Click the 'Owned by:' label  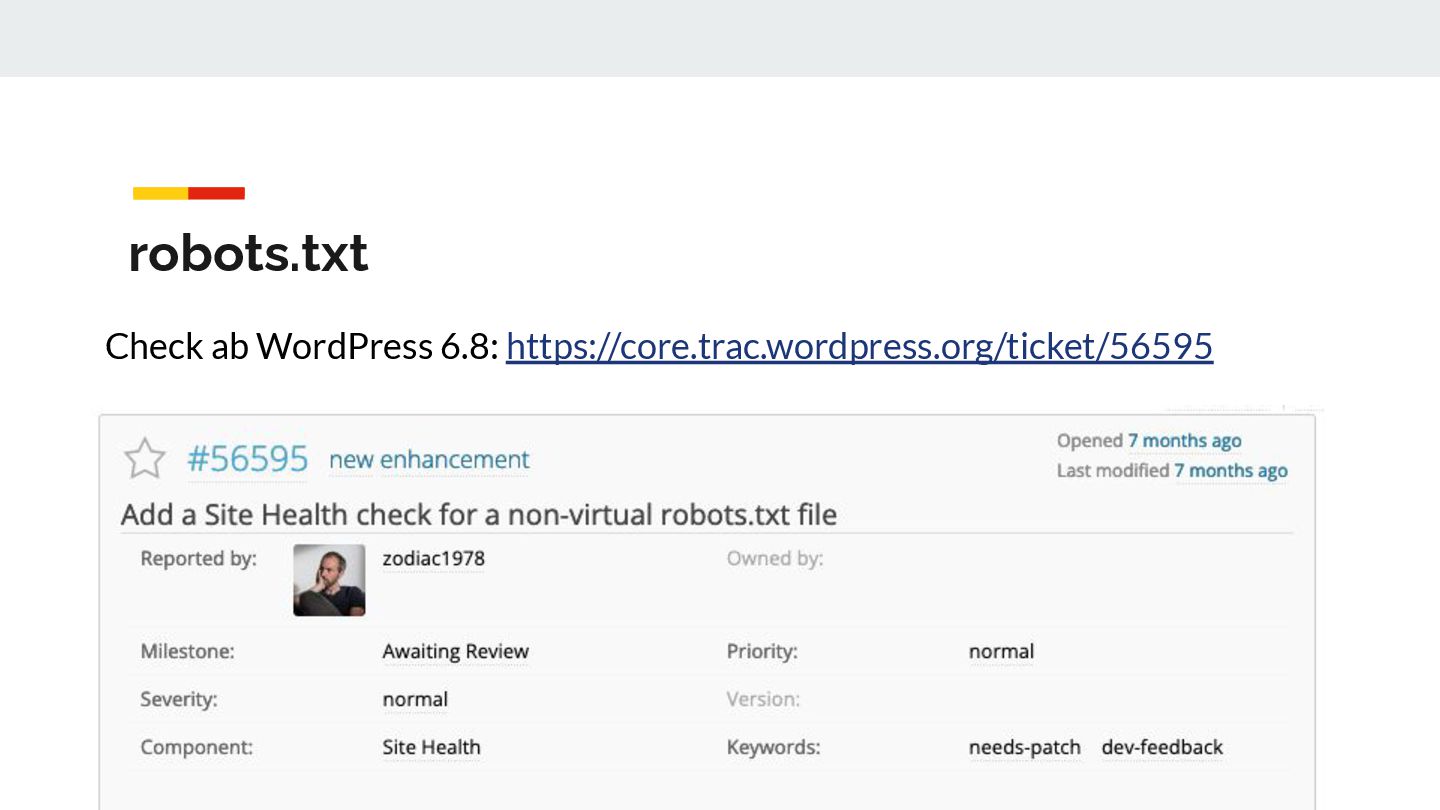pyautogui.click(x=775, y=559)
